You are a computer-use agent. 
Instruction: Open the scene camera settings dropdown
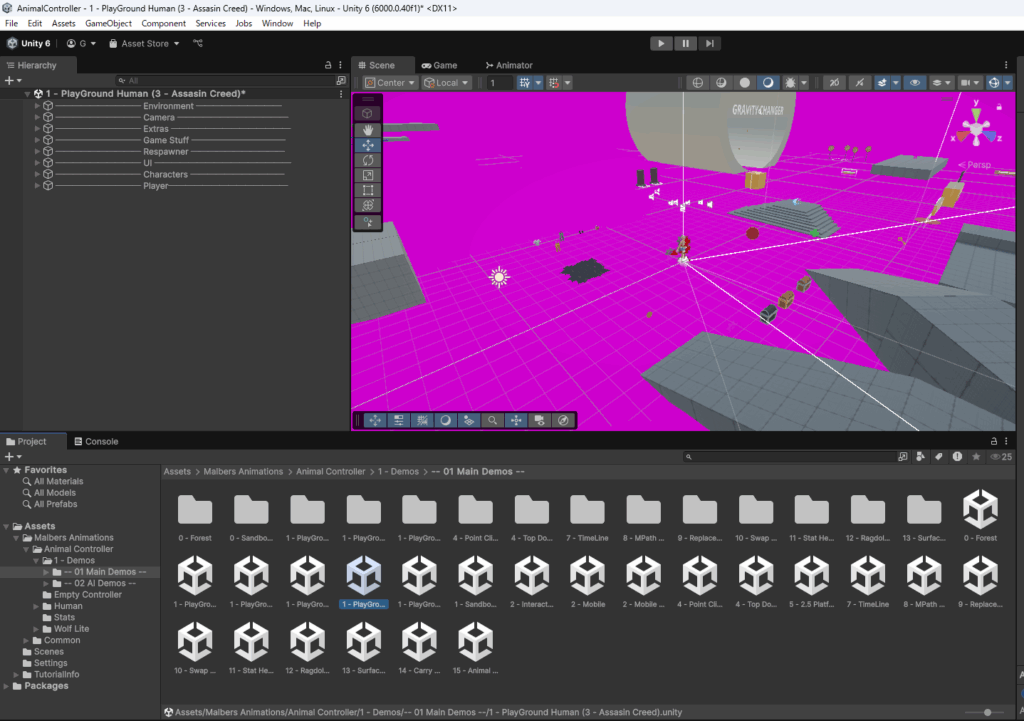click(969, 82)
